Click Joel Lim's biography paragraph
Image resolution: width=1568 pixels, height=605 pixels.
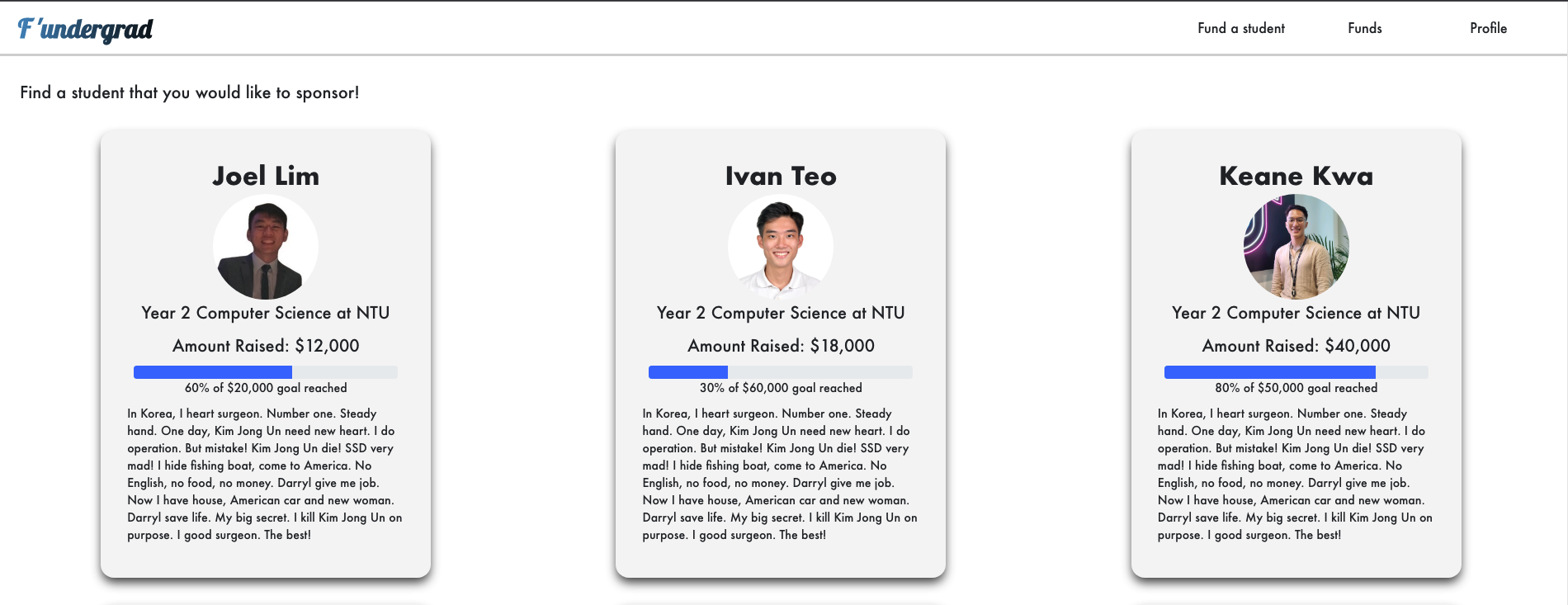pos(266,474)
